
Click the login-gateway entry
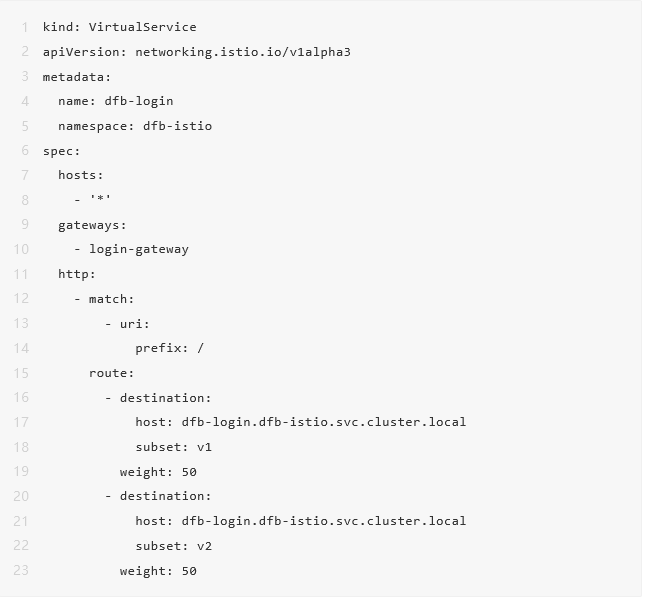pos(139,249)
